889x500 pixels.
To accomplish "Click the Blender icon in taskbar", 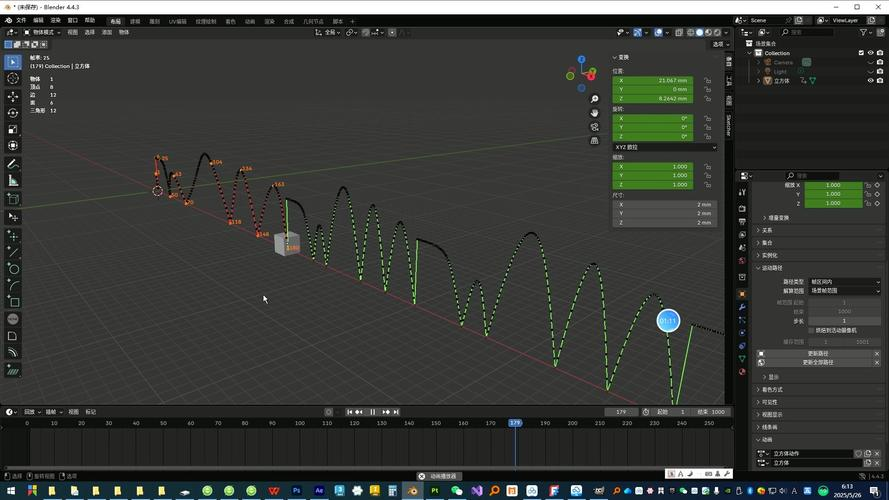I will 413,491.
